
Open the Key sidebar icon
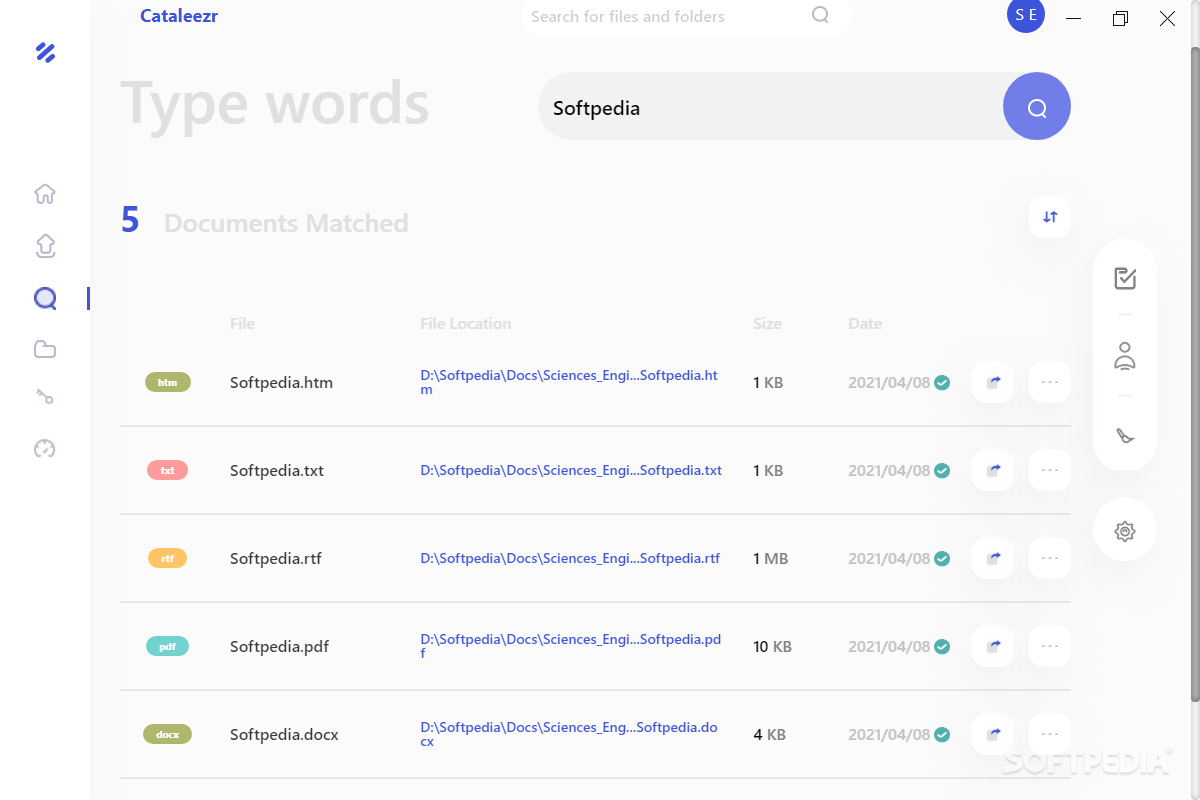point(45,397)
